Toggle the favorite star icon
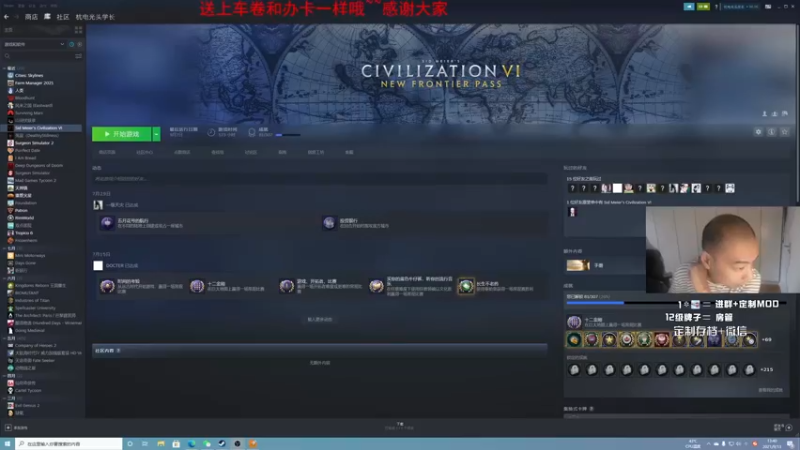Viewport: 800px width, 450px height. pyautogui.click(x=785, y=132)
